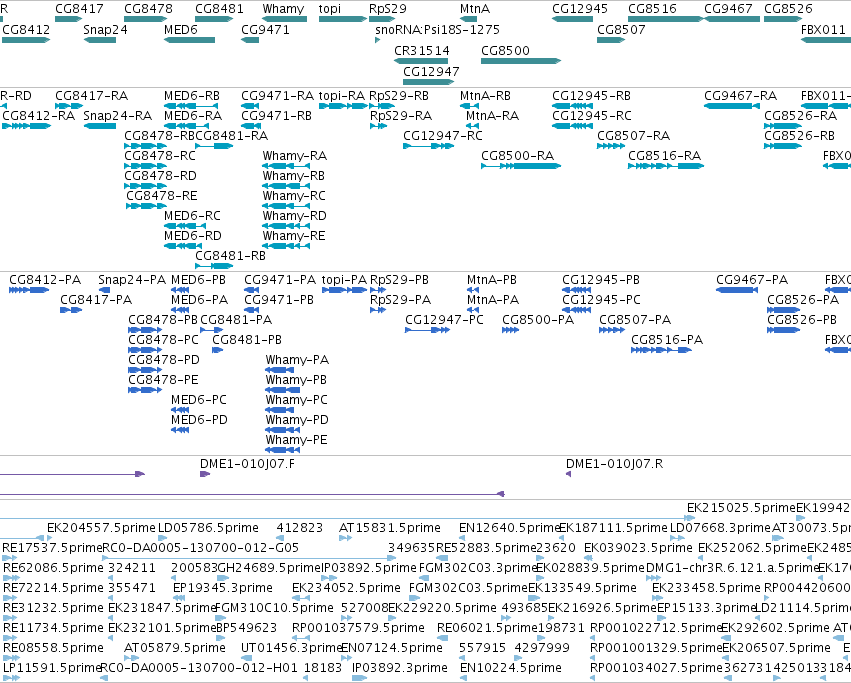This screenshot has width=851, height=683.
Task: Click the MED6-PD protein label
Action: tap(199, 420)
